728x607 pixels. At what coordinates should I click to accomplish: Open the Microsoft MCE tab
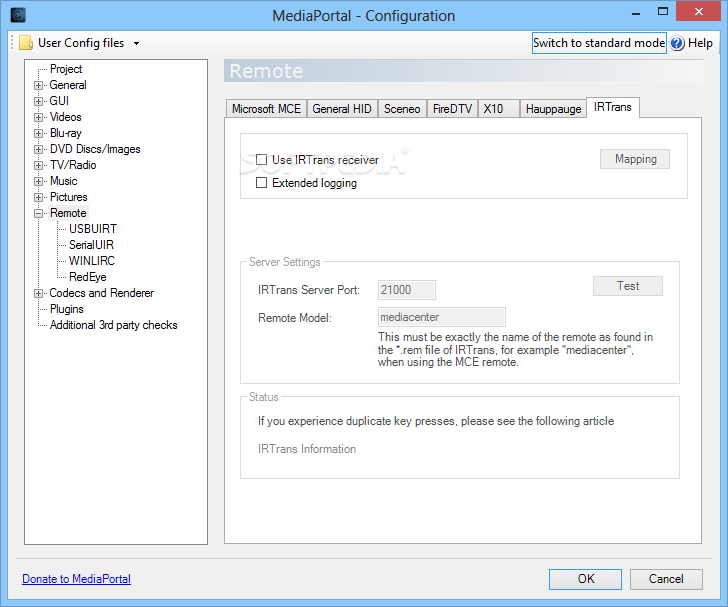point(266,109)
